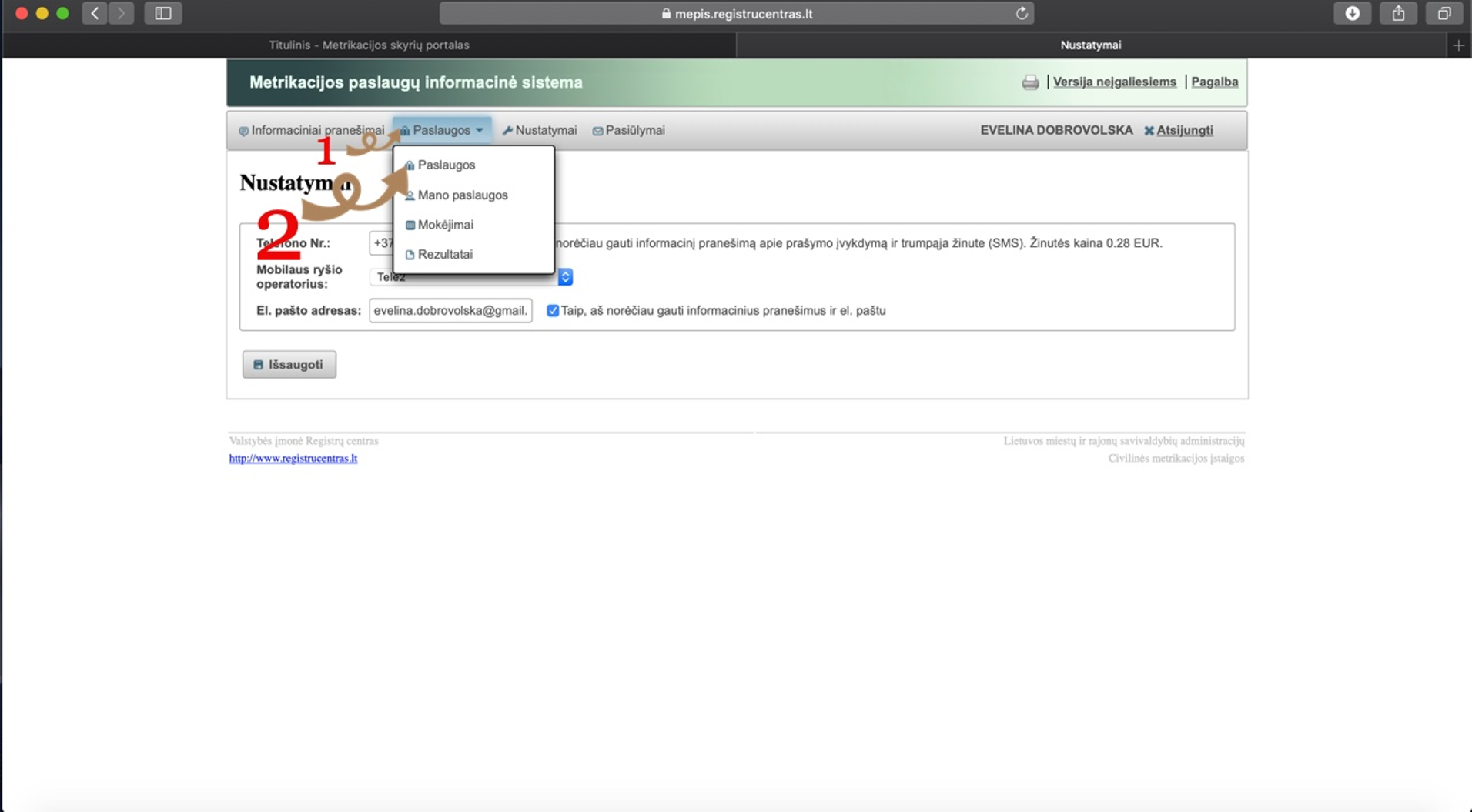Open Safari downloads icon

(x=1352, y=13)
